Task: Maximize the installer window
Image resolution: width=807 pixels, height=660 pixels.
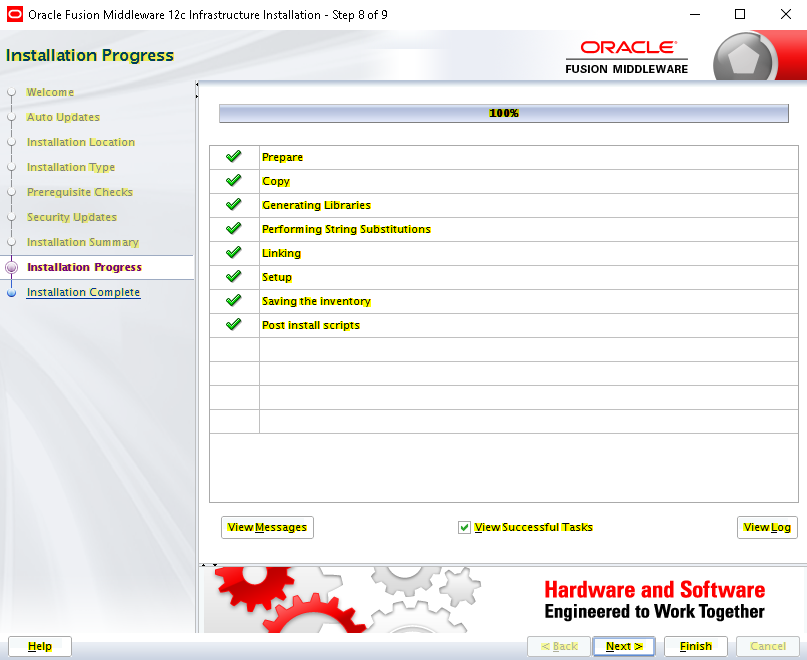Action: [x=740, y=14]
